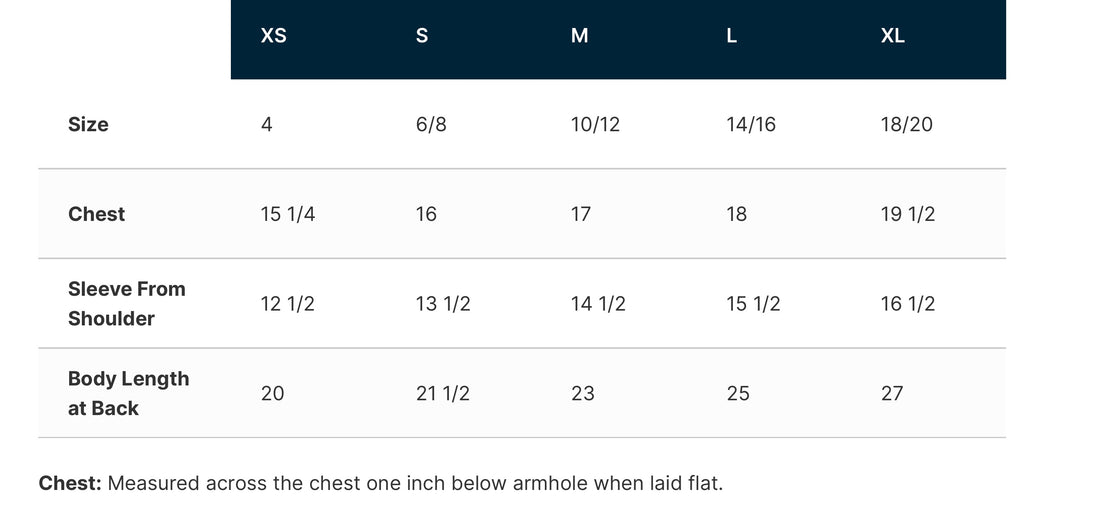Click the 14/16 size cell
The image size is (1100, 506).
[x=750, y=125]
